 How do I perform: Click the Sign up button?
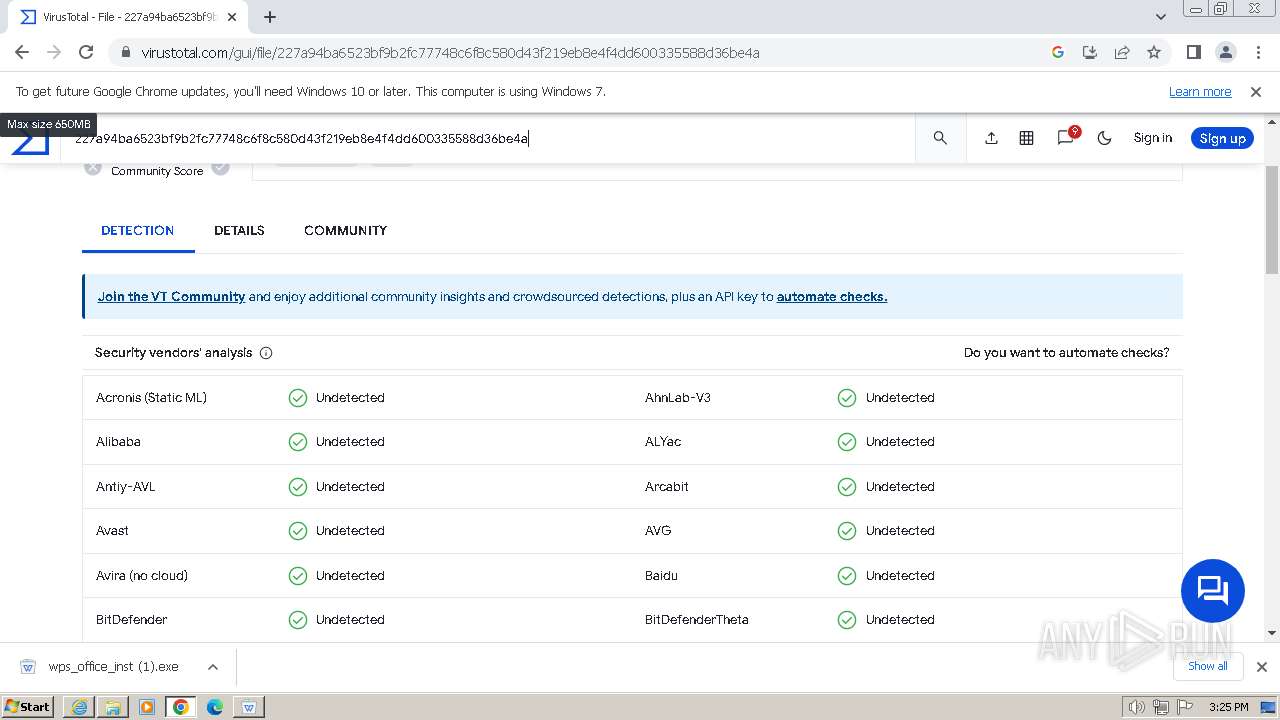(1222, 138)
